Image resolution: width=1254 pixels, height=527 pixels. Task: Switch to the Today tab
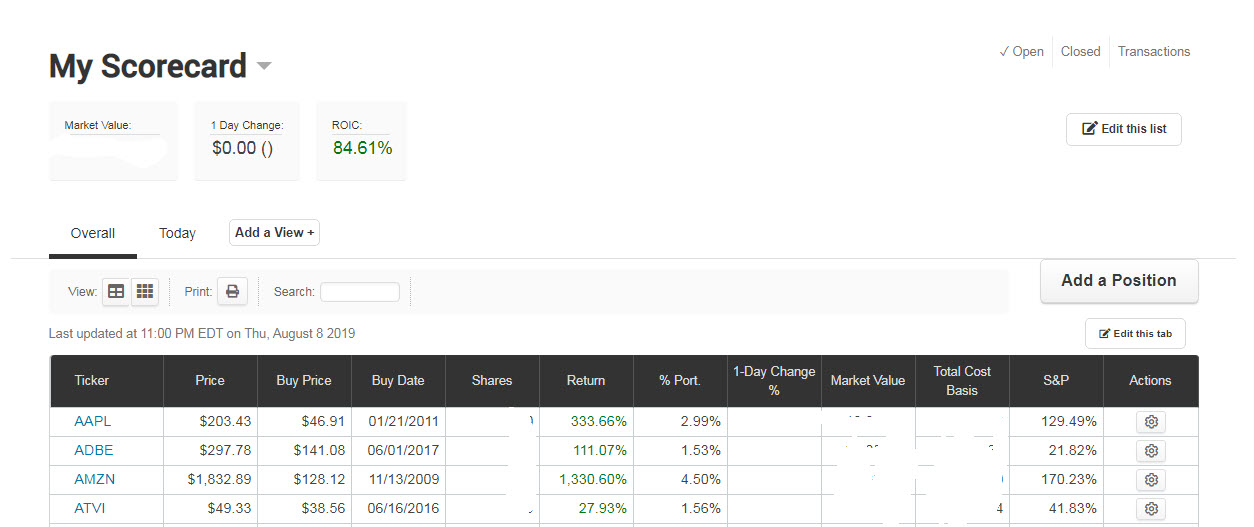tap(177, 233)
